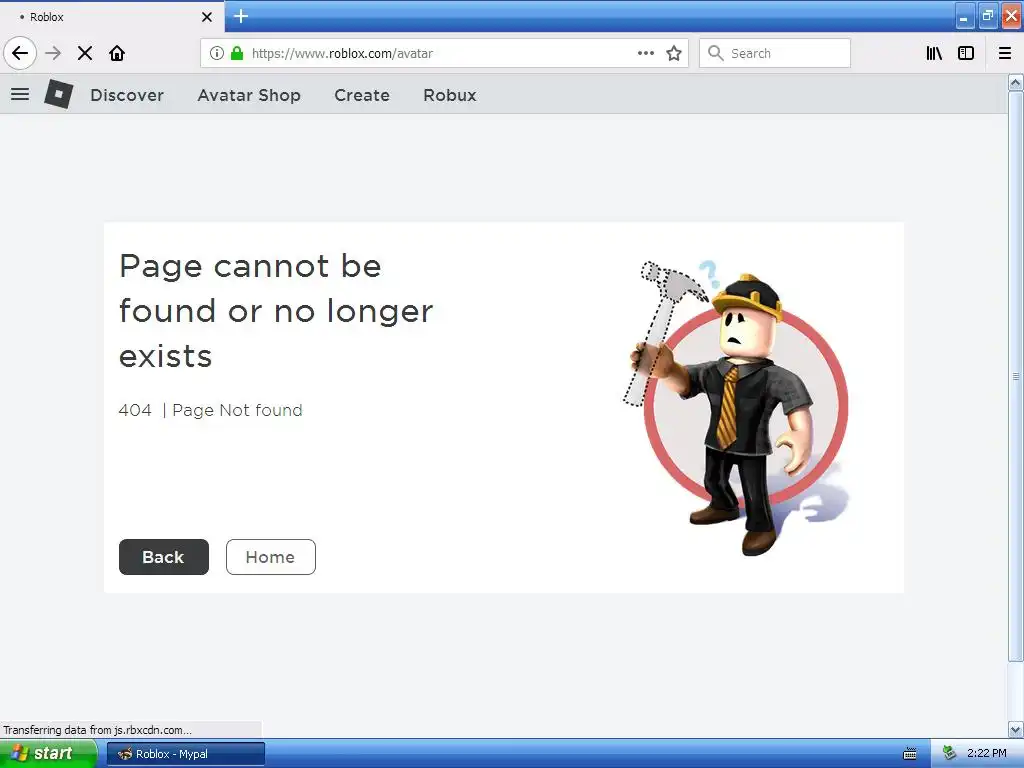Select Roblox - Mypal taskbar button

pyautogui.click(x=185, y=754)
